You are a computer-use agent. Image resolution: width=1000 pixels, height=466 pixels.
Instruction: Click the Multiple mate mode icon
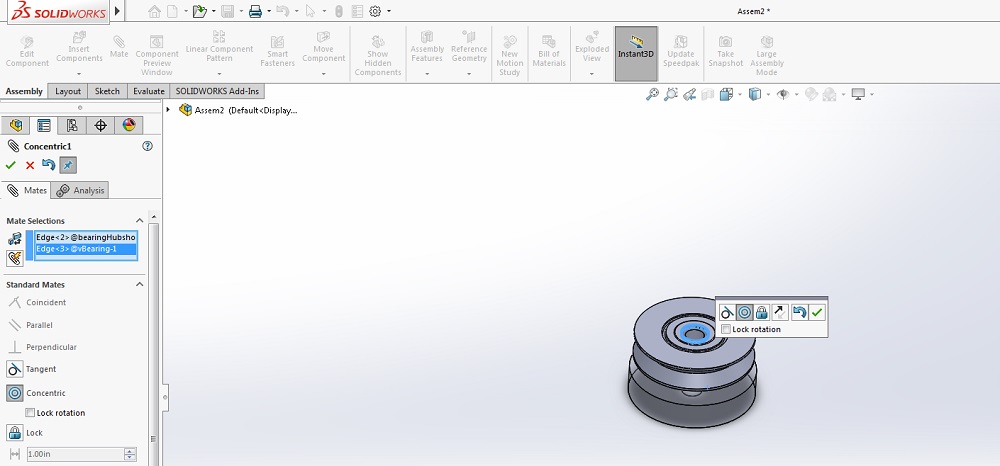click(x=15, y=258)
